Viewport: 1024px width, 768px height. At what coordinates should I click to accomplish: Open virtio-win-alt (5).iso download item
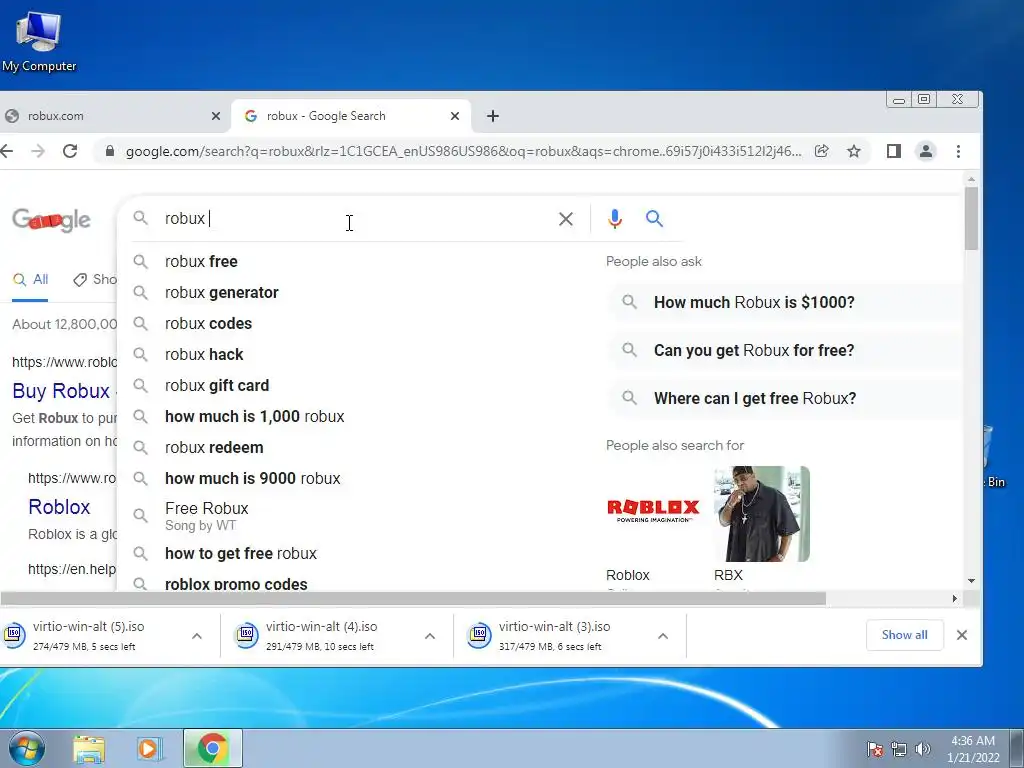(90, 635)
